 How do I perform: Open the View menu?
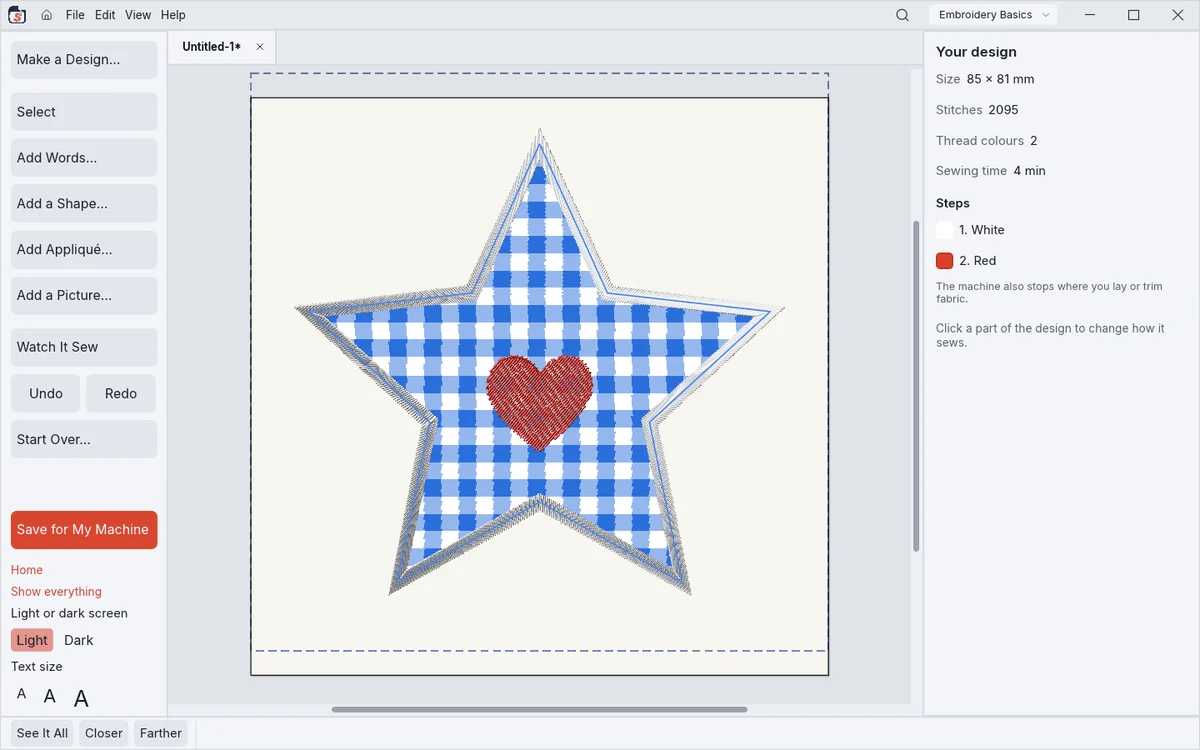[138, 15]
